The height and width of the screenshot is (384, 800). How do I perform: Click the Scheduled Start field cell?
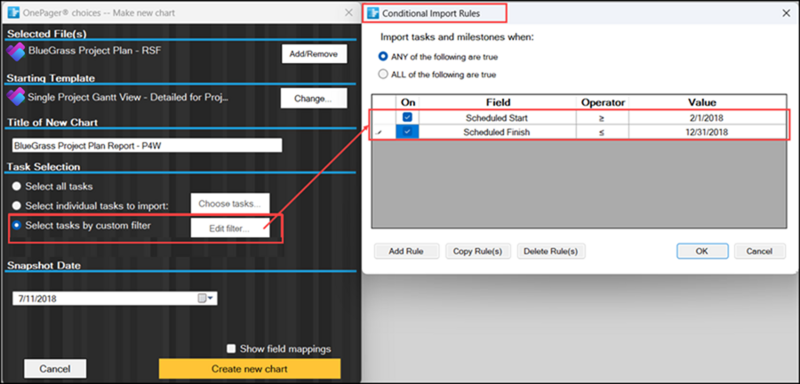point(497,118)
